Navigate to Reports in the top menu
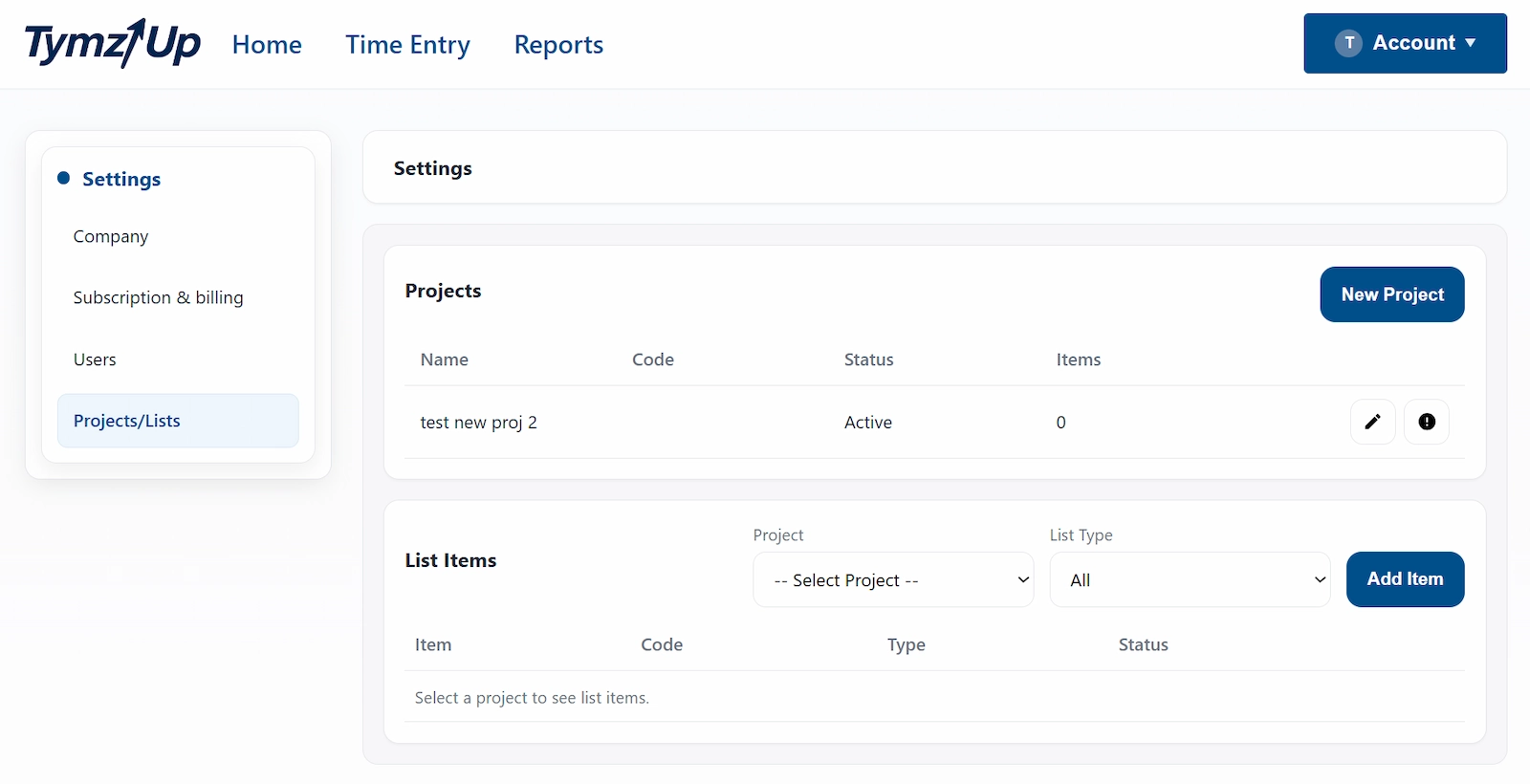This screenshot has height=784, width=1530. coord(558,45)
